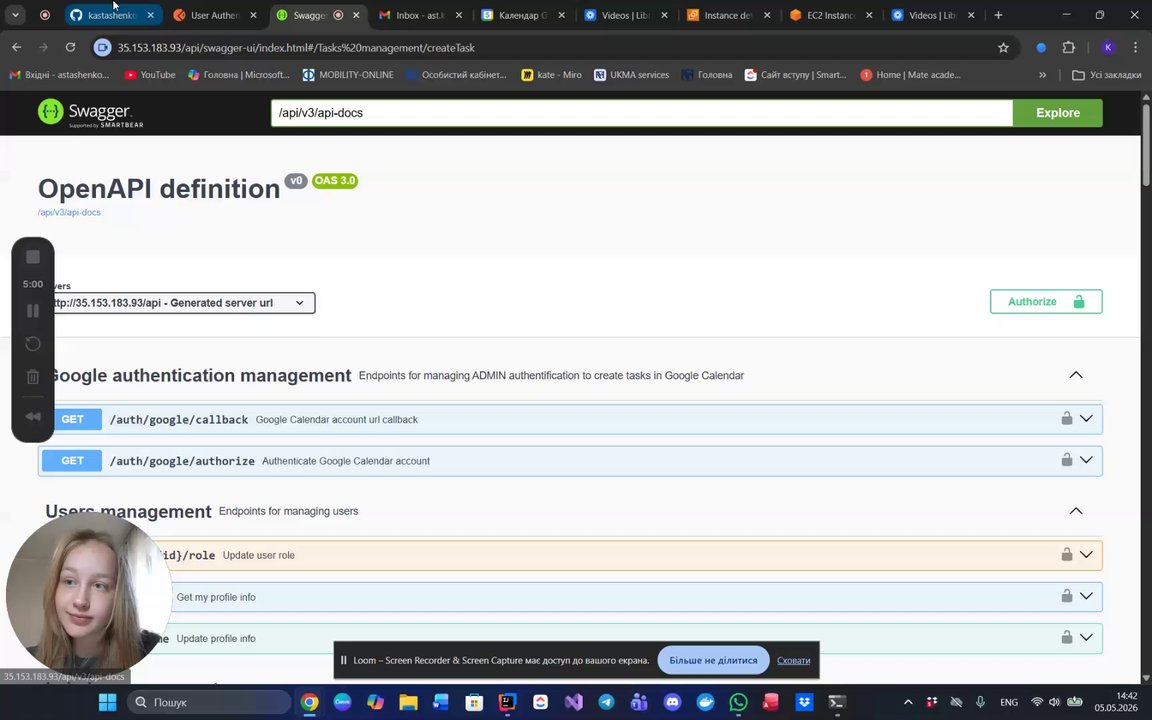1152x720 pixels.
Task: Open File Explorer from the taskbar
Action: click(x=408, y=702)
